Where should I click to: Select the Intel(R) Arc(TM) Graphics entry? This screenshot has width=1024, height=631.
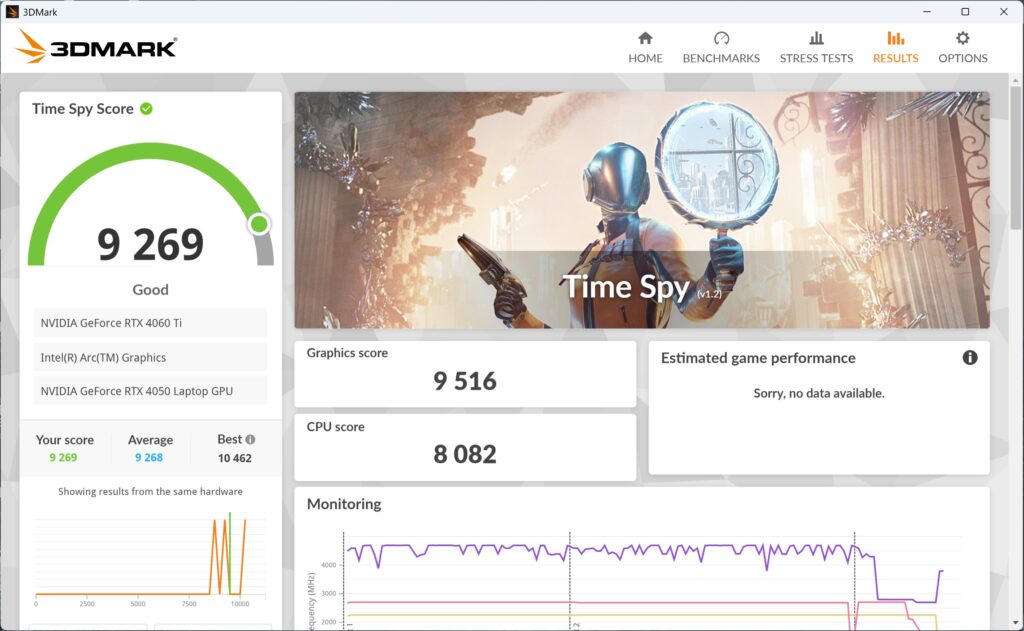pyautogui.click(x=150, y=357)
